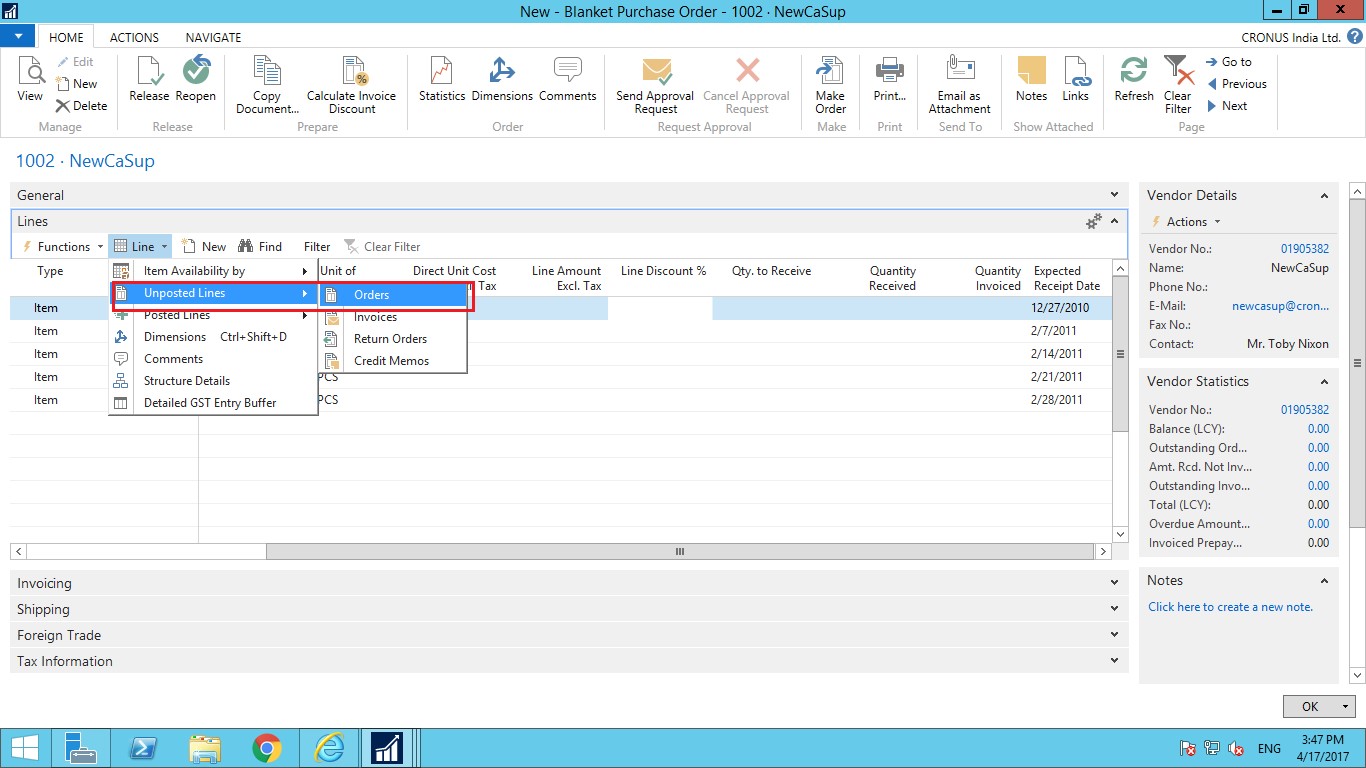This screenshot has width=1366, height=768.
Task: Open Internet Explorer from the taskbar
Action: (329, 748)
